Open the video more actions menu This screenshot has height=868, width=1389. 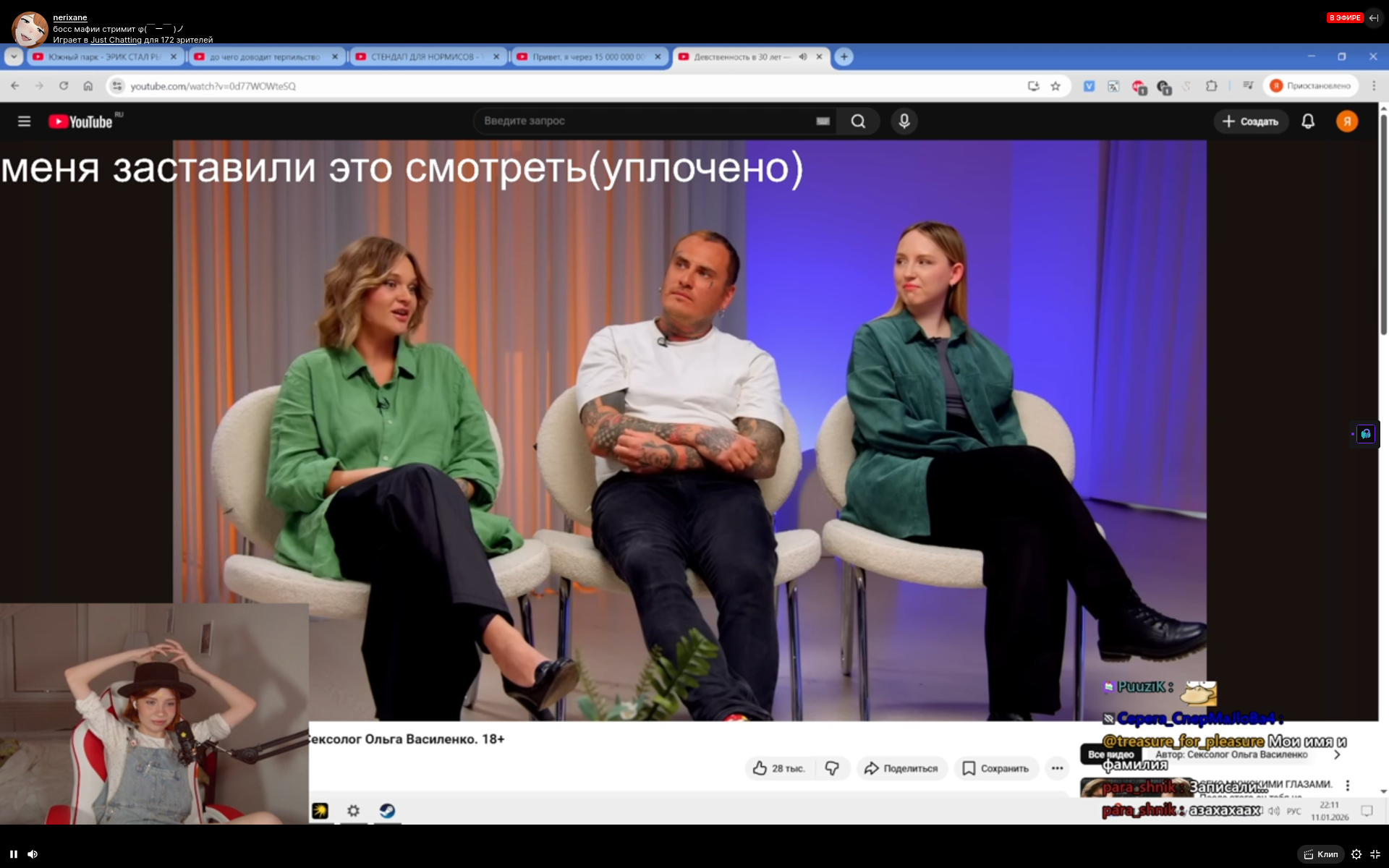click(x=1057, y=768)
